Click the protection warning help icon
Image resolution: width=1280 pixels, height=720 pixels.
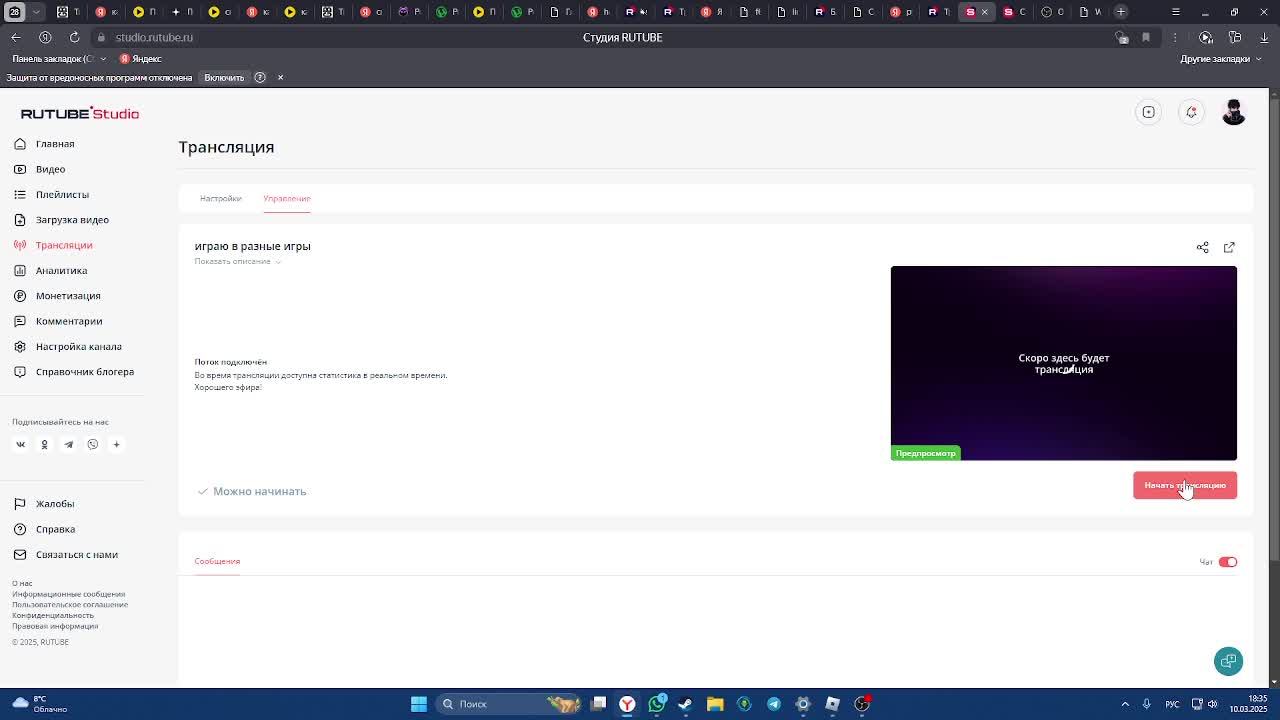pos(260,78)
